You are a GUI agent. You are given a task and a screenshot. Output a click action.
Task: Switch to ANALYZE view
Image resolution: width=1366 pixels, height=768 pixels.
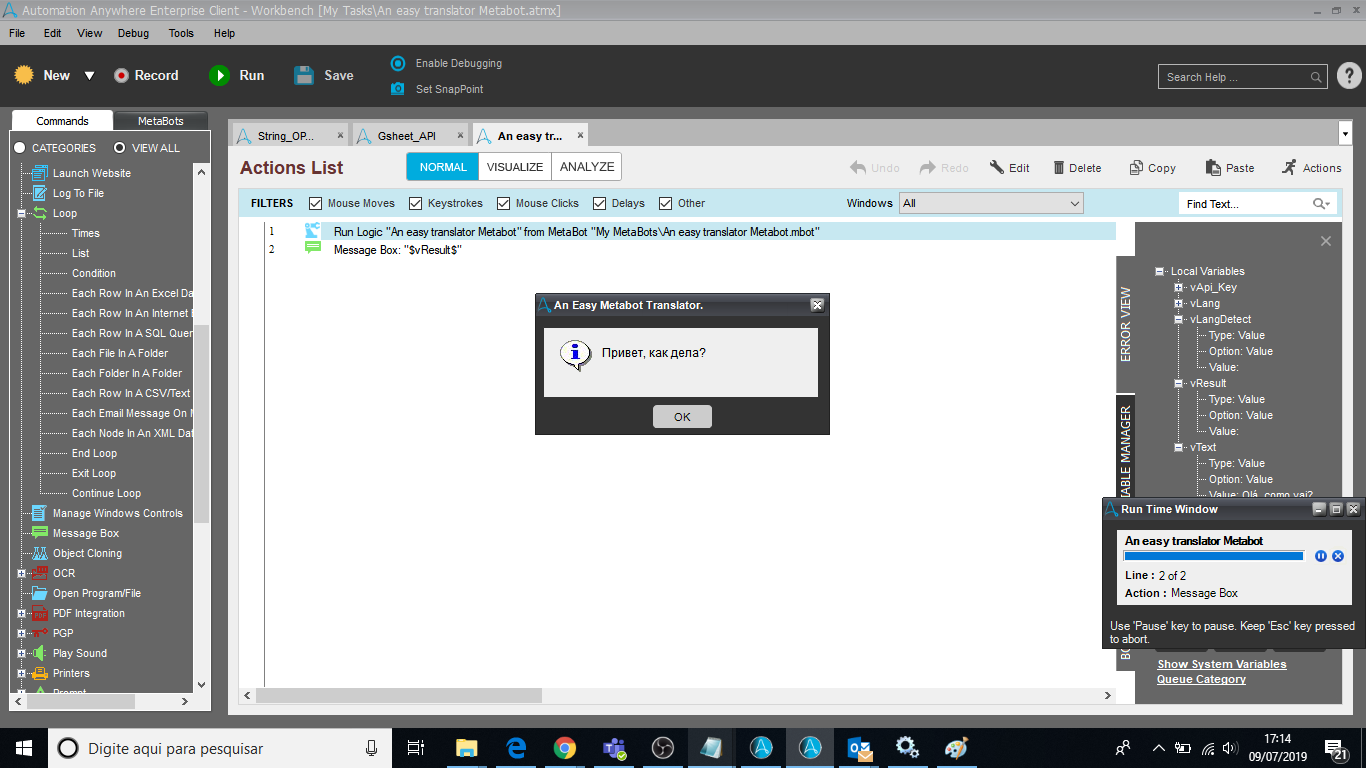tap(587, 167)
